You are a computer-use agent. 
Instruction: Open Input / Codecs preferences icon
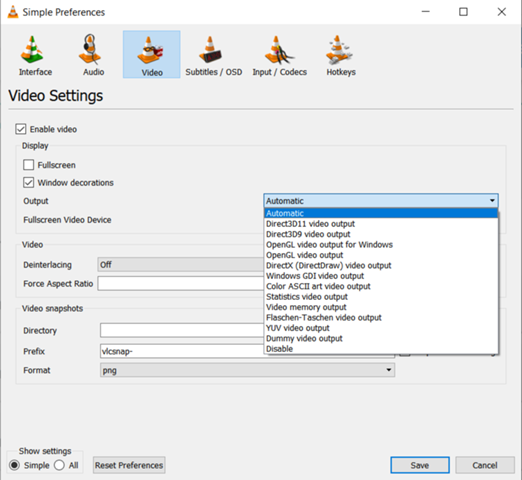[279, 50]
